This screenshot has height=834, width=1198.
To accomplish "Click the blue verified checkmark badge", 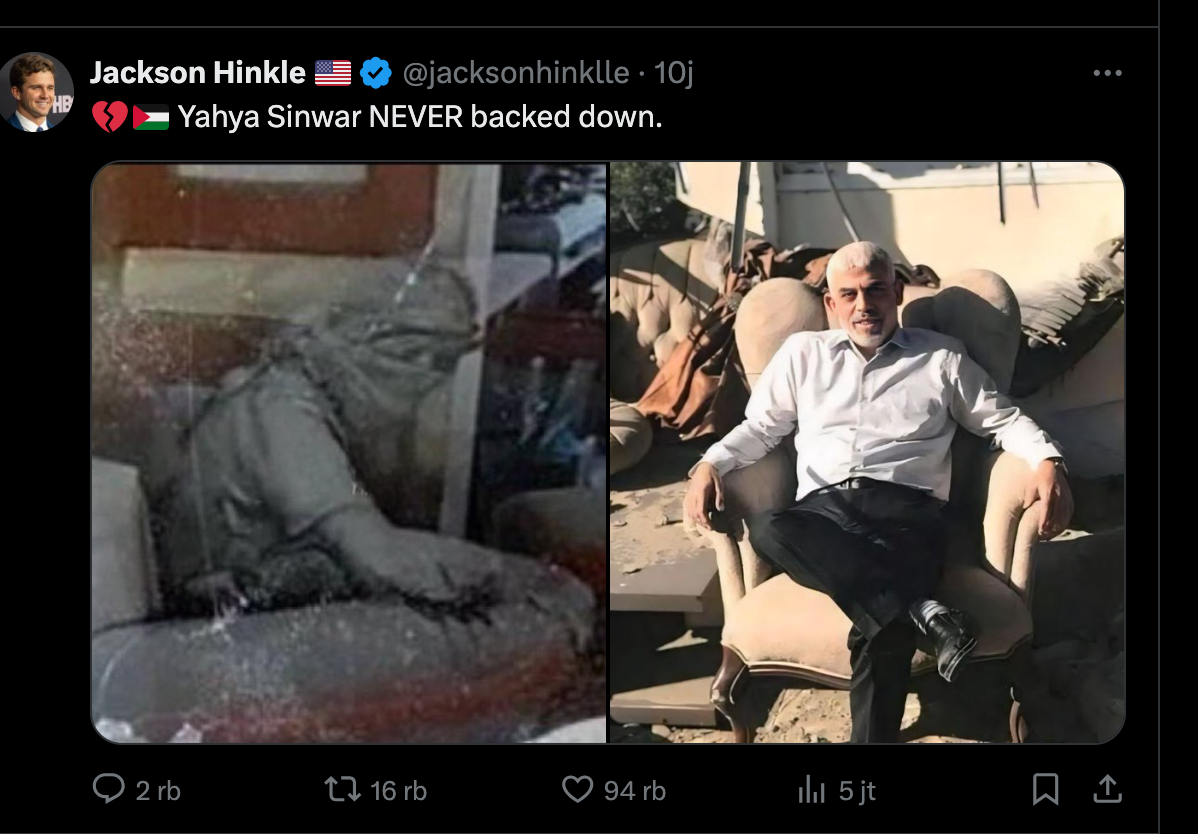I will tap(376, 73).
